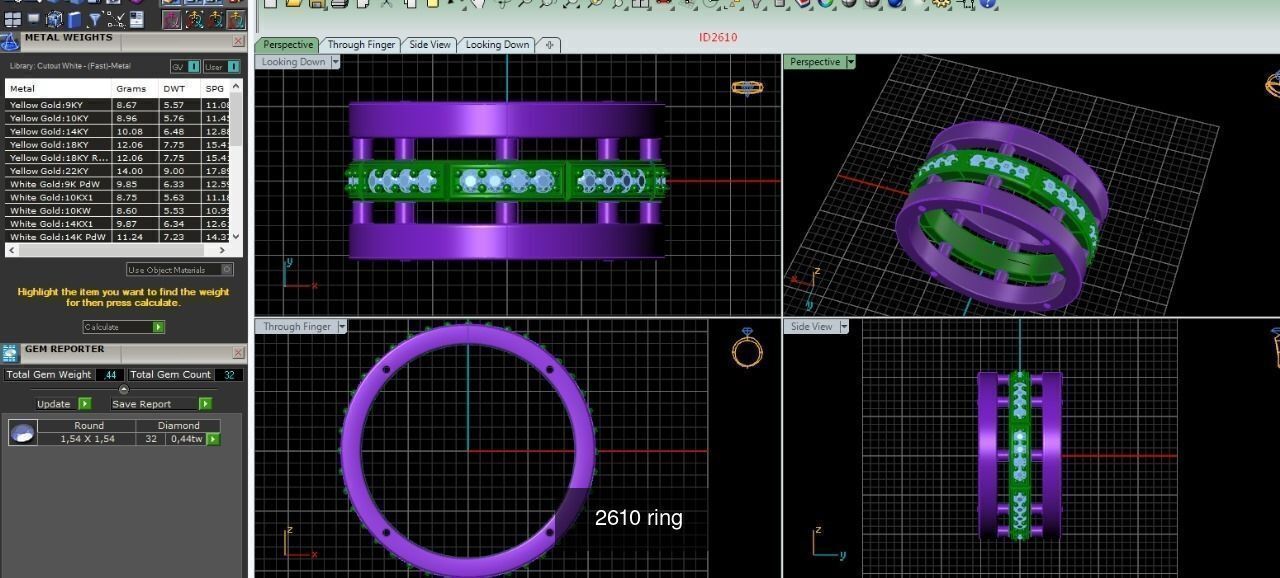Click the control points checkmark icon
This screenshot has width=1280, height=578.
click(x=116, y=19)
